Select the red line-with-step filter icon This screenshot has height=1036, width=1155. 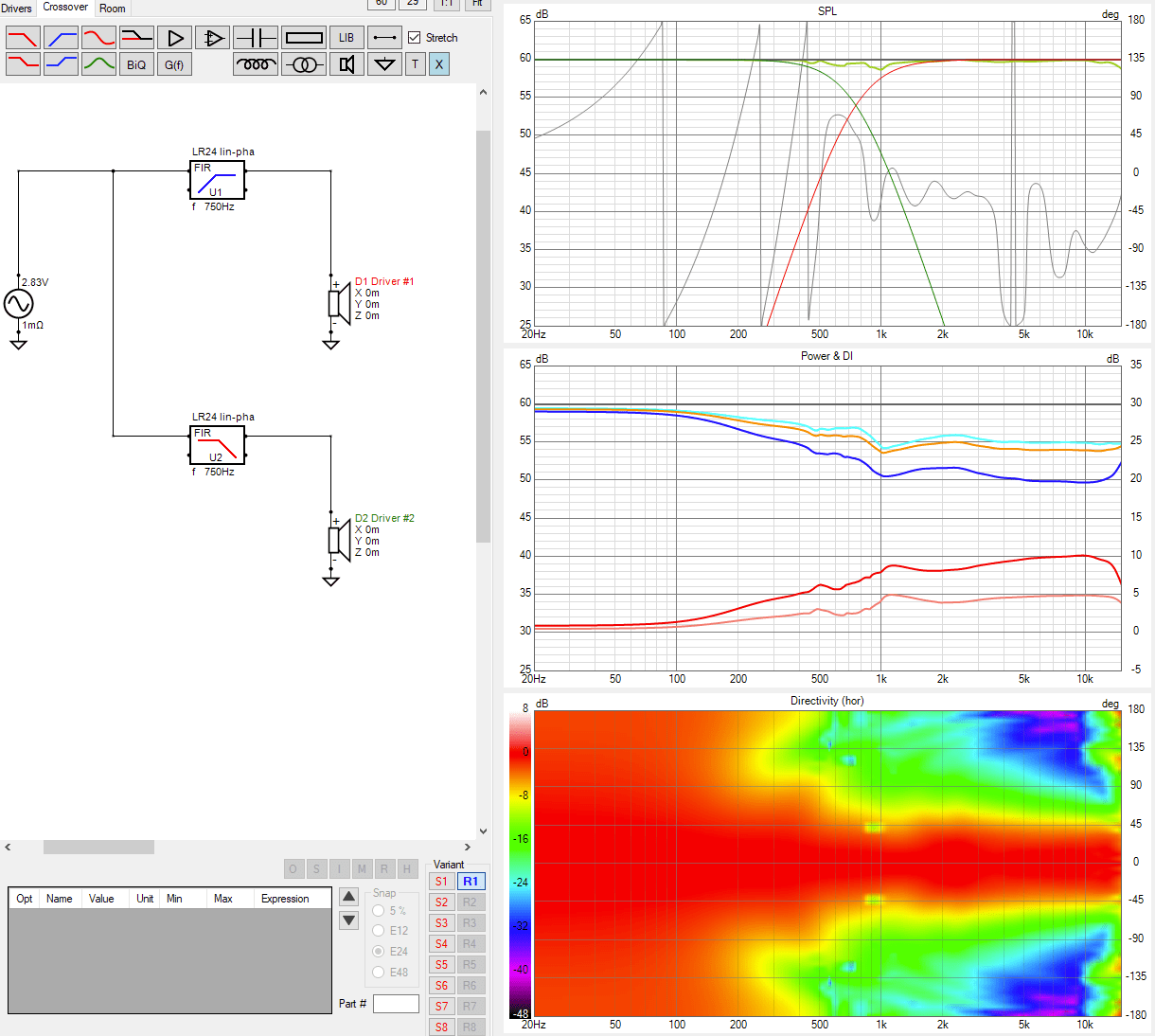tap(136, 38)
